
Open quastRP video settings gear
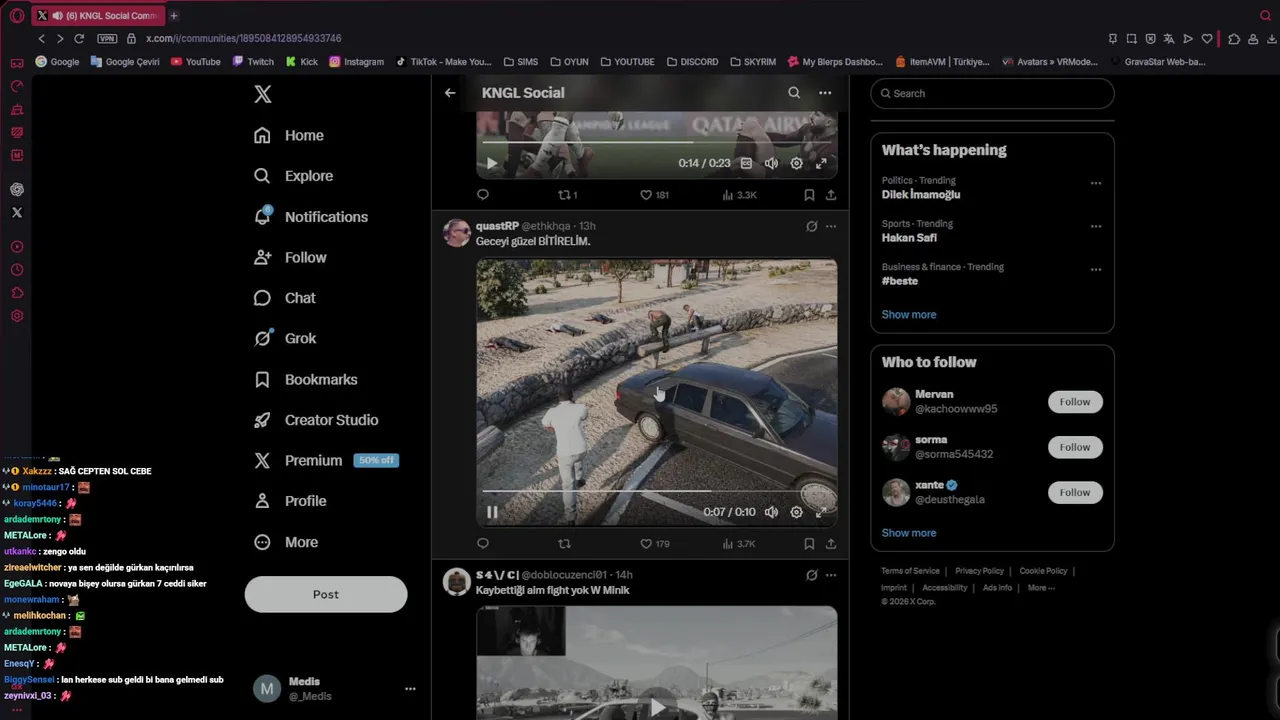(796, 512)
